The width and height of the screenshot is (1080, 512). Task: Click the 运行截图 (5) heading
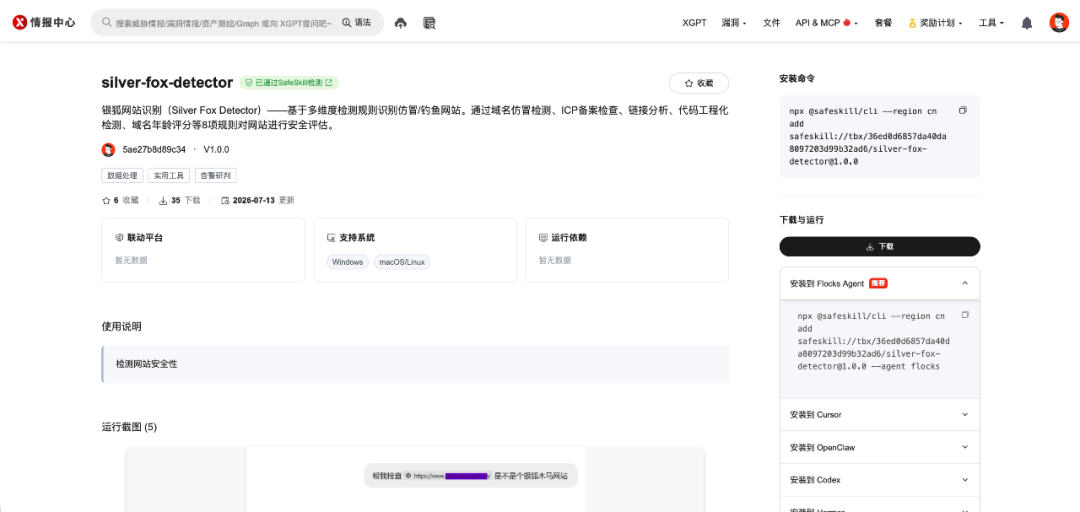[x=129, y=427]
